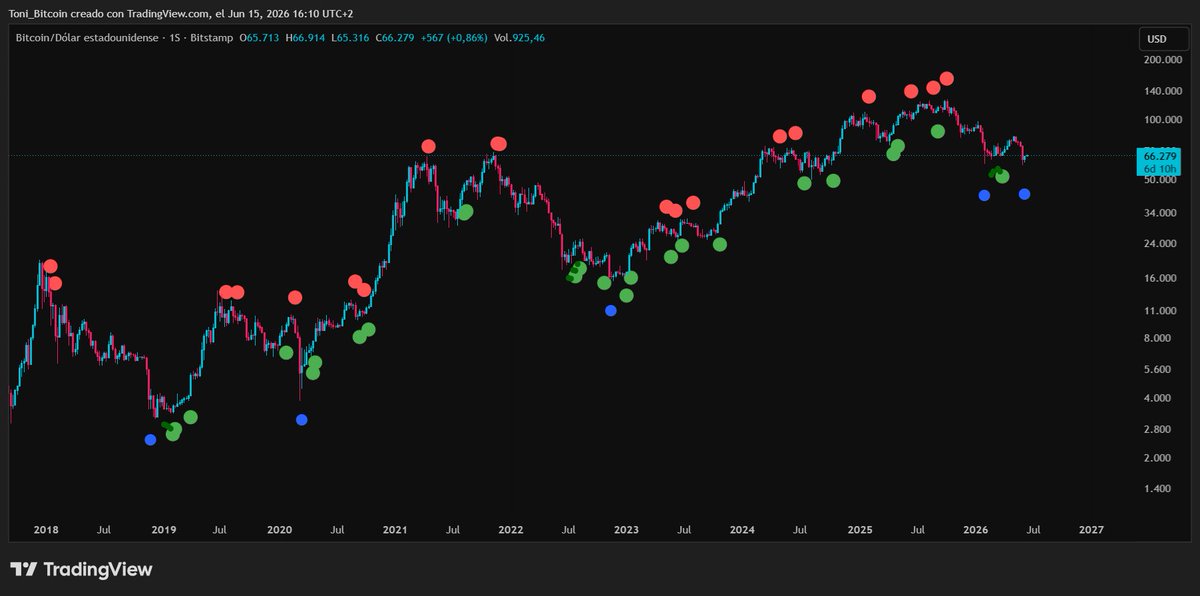This screenshot has height=596, width=1200.
Task: Select the blue dot in late 2022
Action: pos(611,310)
